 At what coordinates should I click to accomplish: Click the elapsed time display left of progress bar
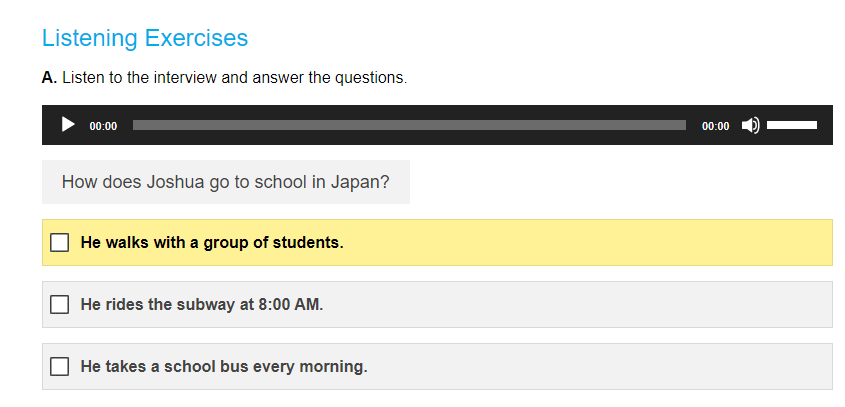coord(103,126)
